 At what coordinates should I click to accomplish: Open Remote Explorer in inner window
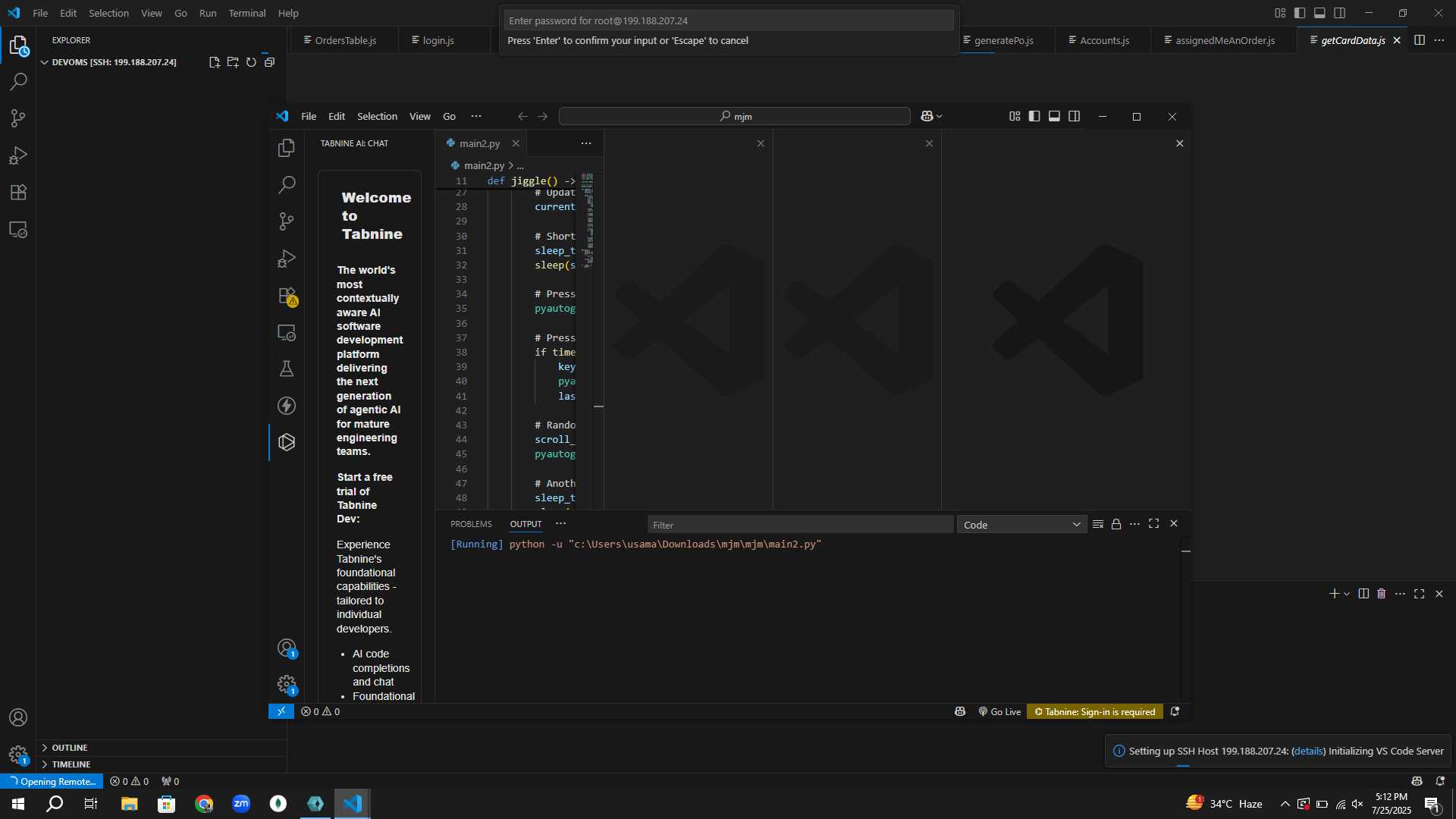(287, 332)
